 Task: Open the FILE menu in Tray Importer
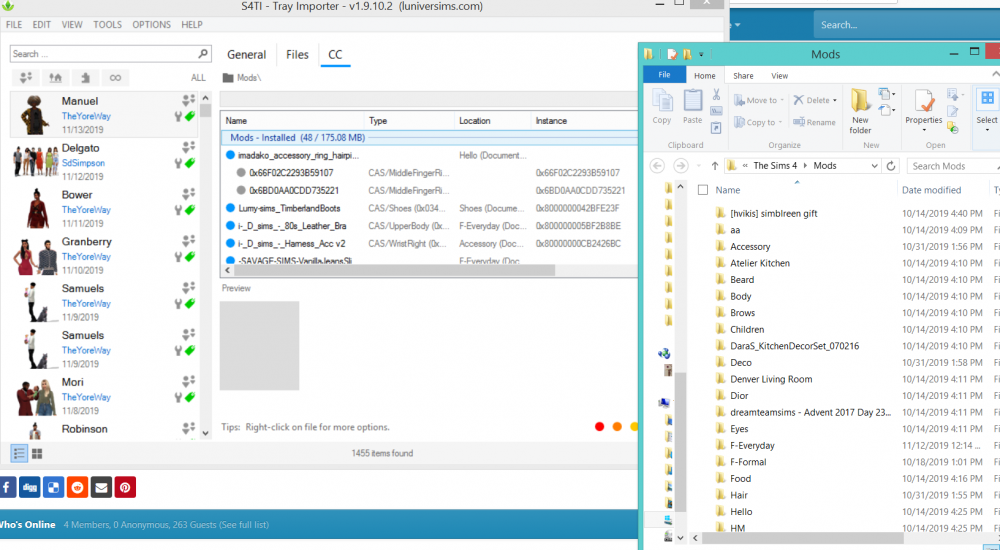point(14,25)
